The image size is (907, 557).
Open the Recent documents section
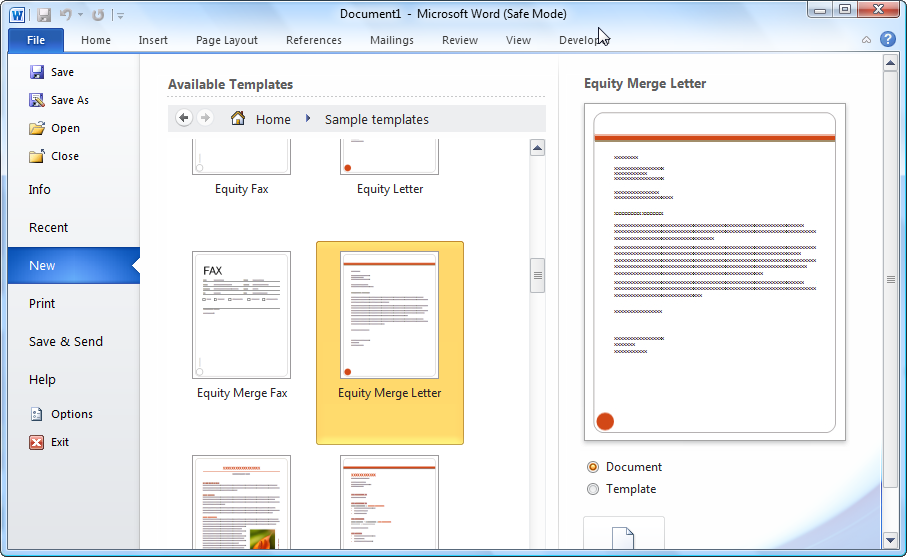(x=49, y=227)
